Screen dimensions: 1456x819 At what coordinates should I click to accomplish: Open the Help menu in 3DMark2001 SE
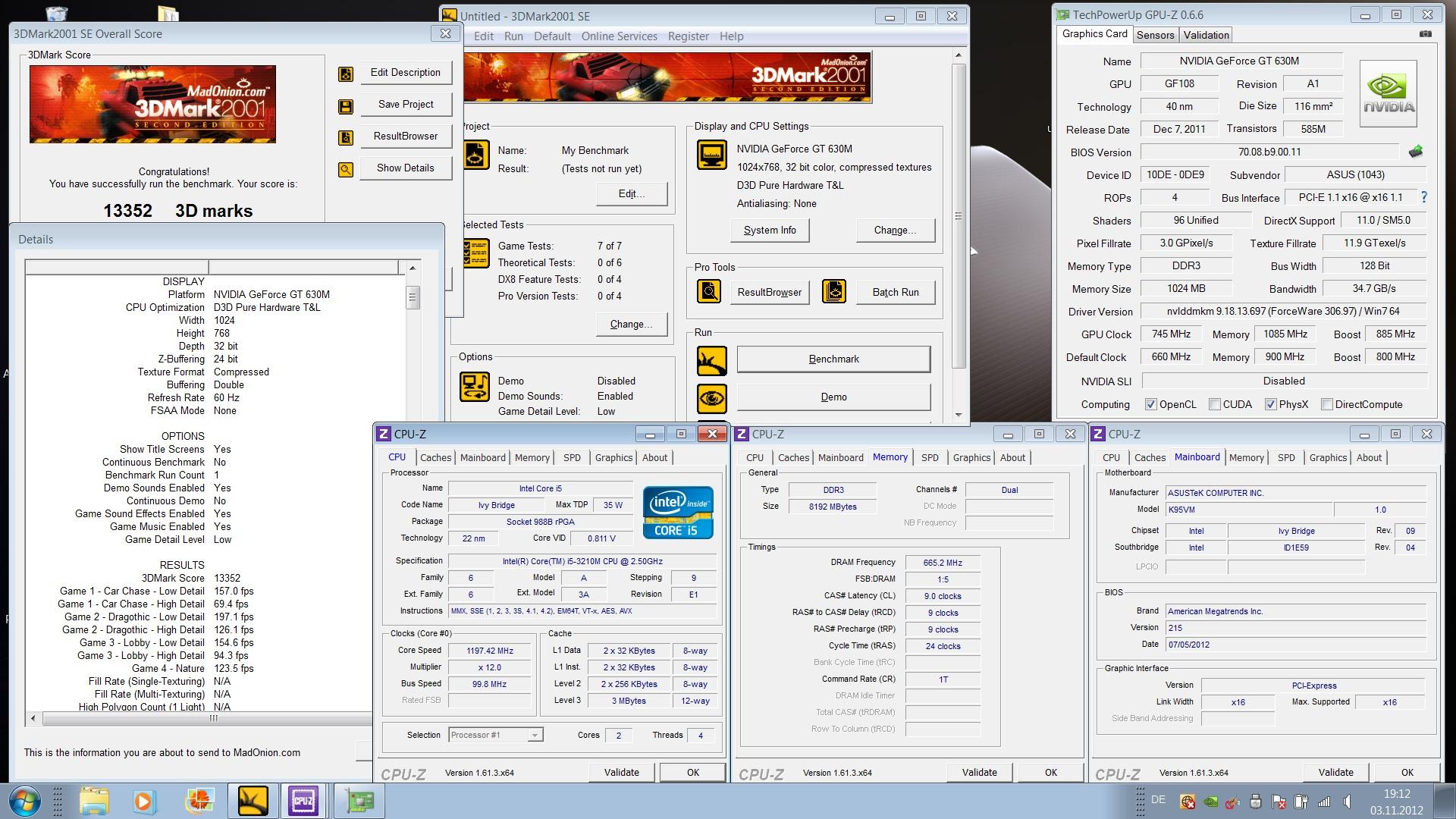point(731,36)
